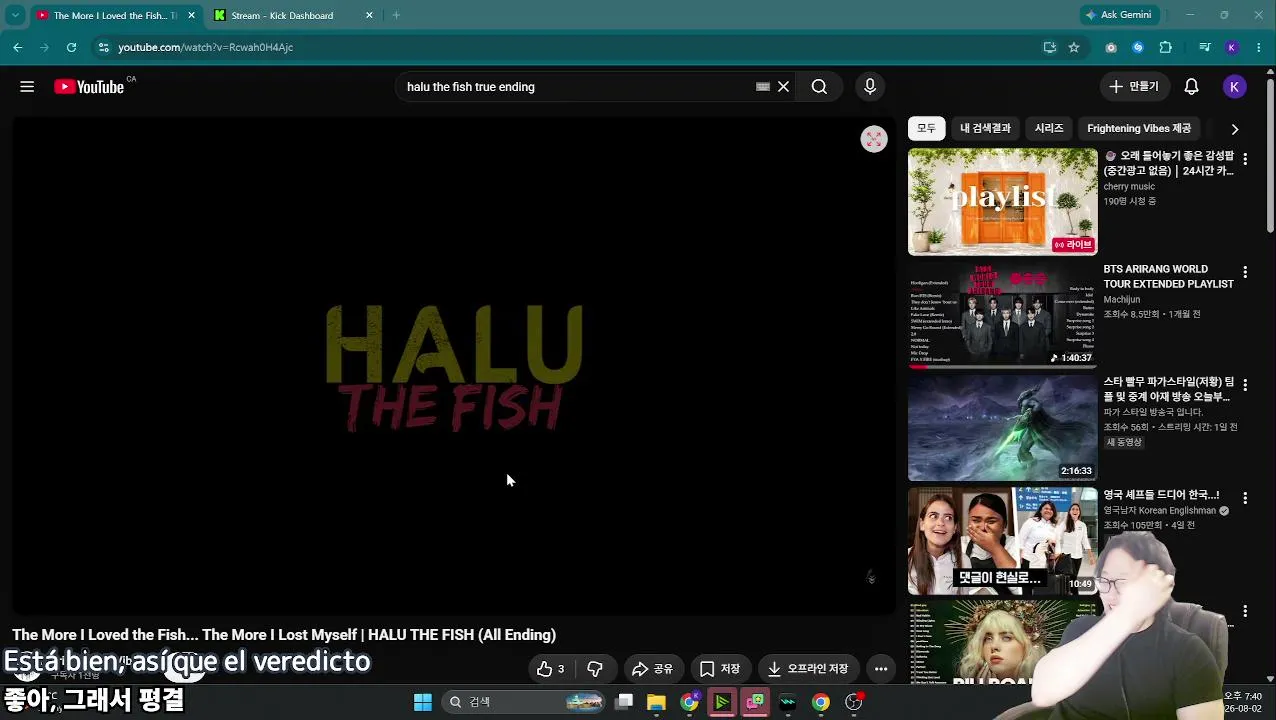Go to YouTube home via the logo
1276x720 pixels.
tap(89, 87)
